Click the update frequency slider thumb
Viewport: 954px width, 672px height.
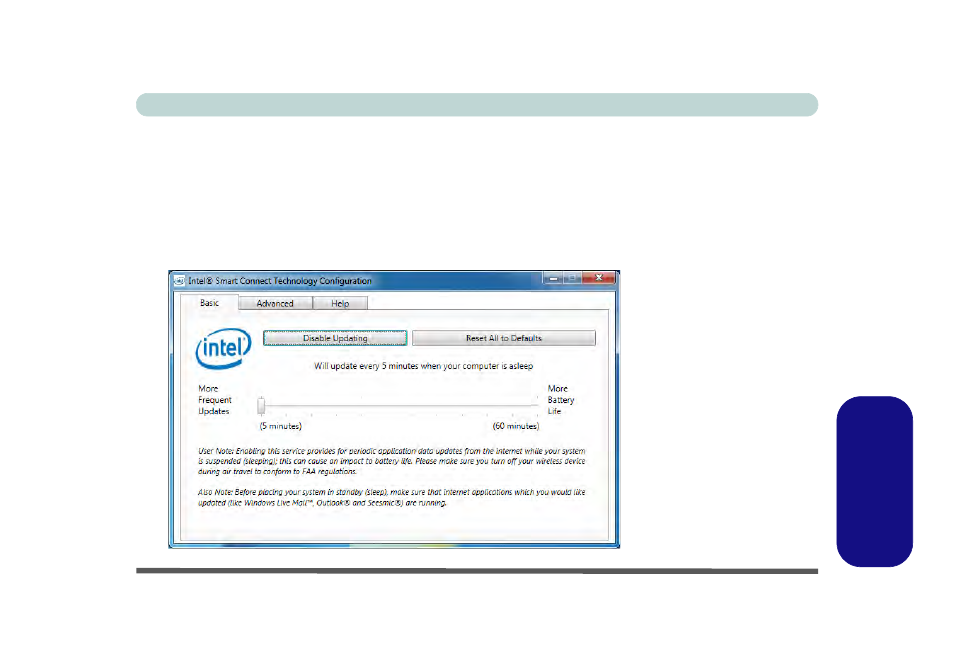pyautogui.click(x=261, y=405)
